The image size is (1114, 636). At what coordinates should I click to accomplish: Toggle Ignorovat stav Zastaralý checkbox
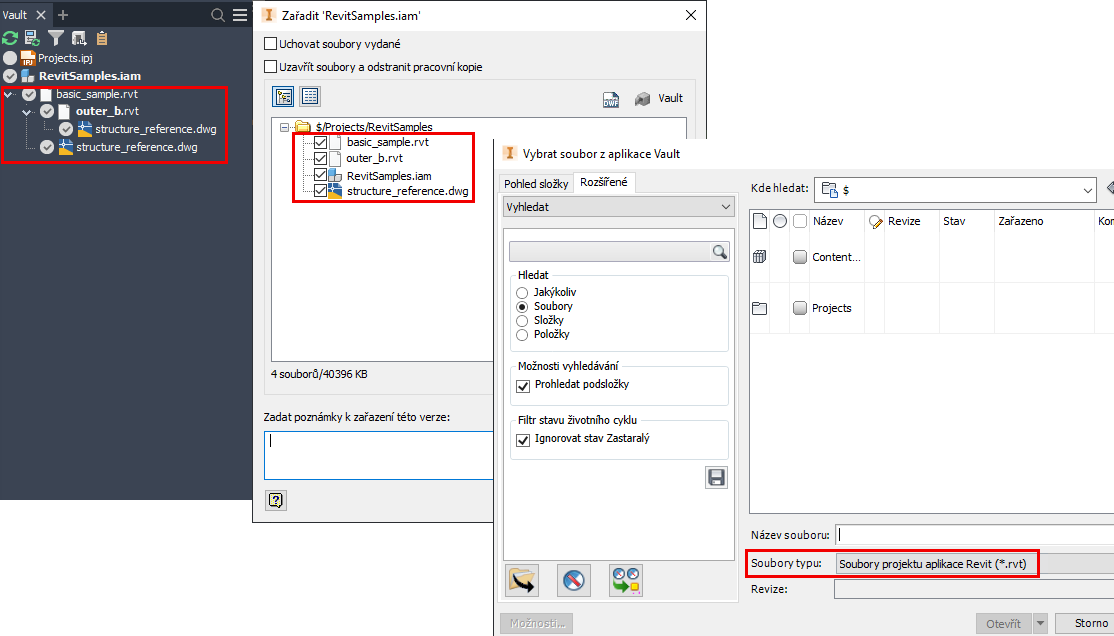(524, 440)
